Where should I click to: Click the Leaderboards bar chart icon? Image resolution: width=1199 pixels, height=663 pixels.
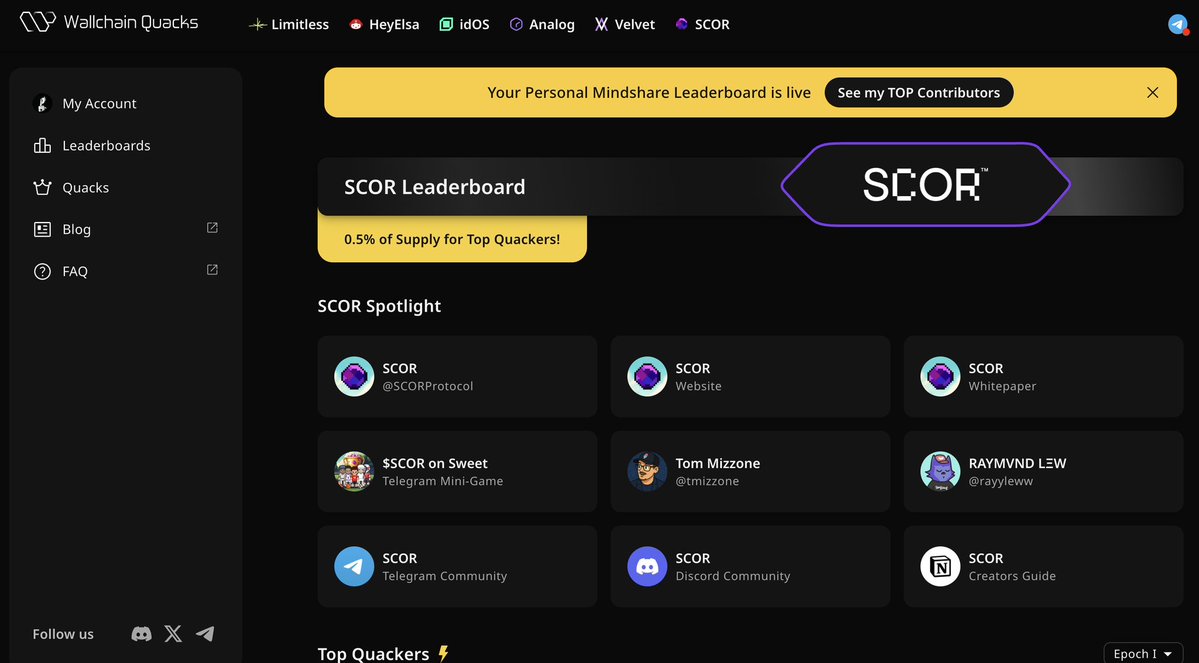pos(42,145)
